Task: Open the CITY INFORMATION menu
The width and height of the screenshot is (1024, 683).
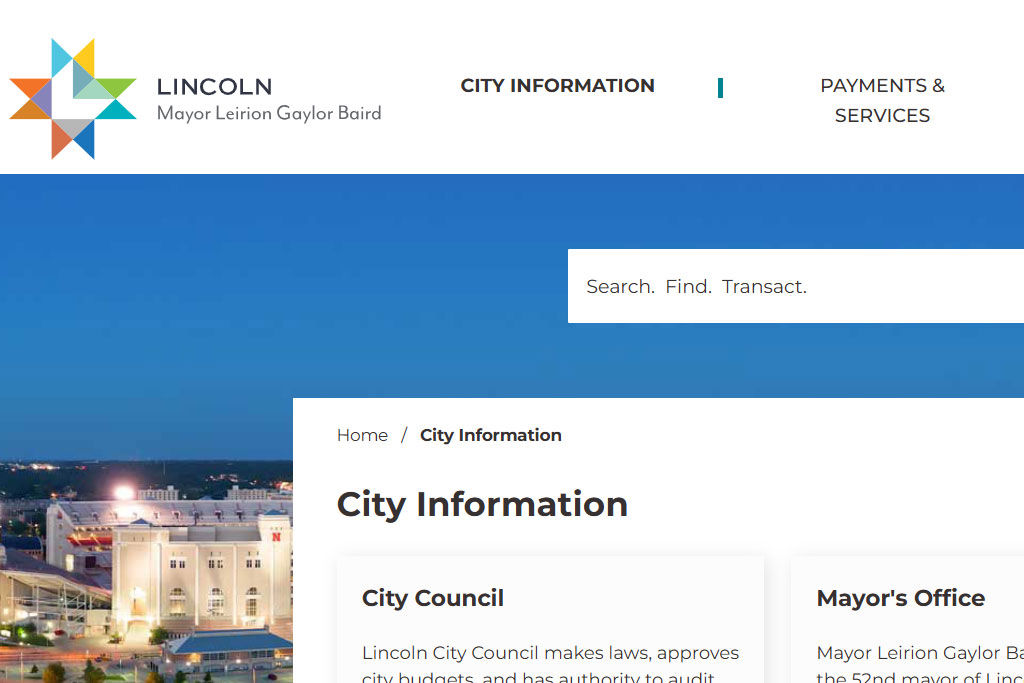Action: point(557,86)
